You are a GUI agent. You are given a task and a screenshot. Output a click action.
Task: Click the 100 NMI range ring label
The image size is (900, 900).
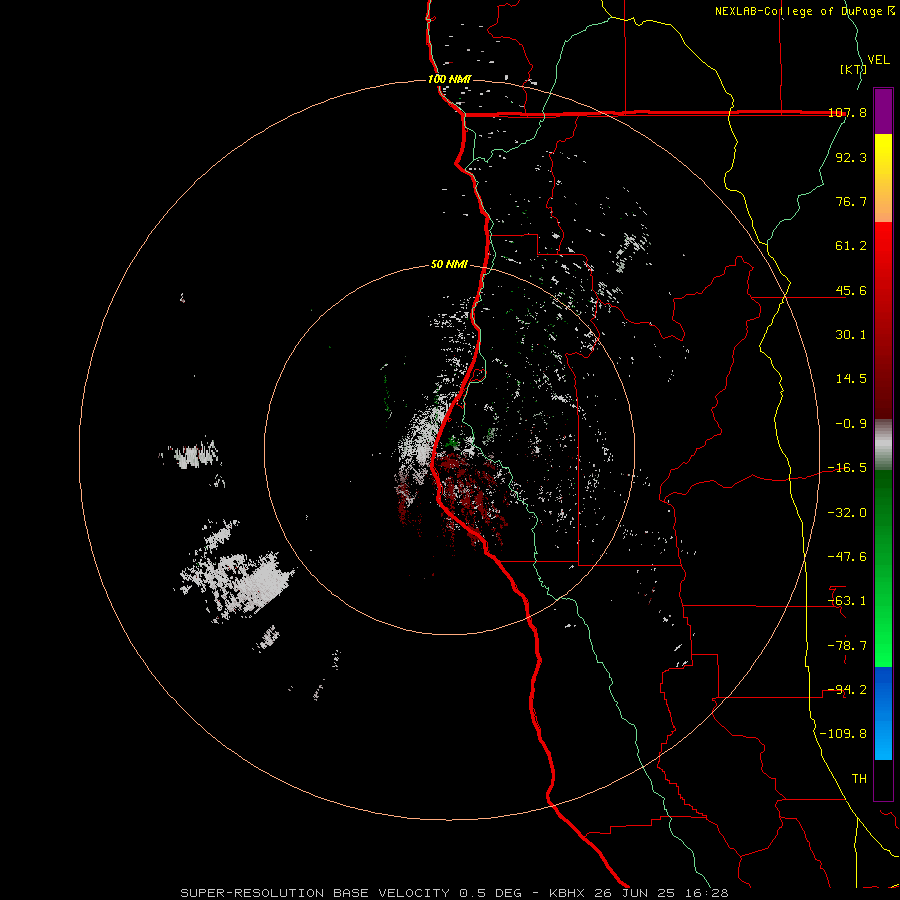[449, 79]
